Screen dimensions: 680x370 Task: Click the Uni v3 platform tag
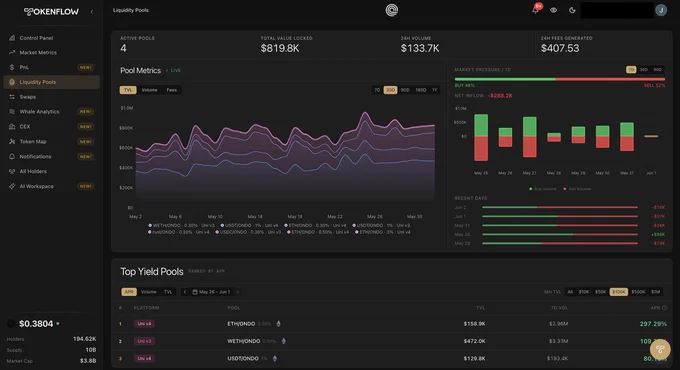[x=144, y=341]
